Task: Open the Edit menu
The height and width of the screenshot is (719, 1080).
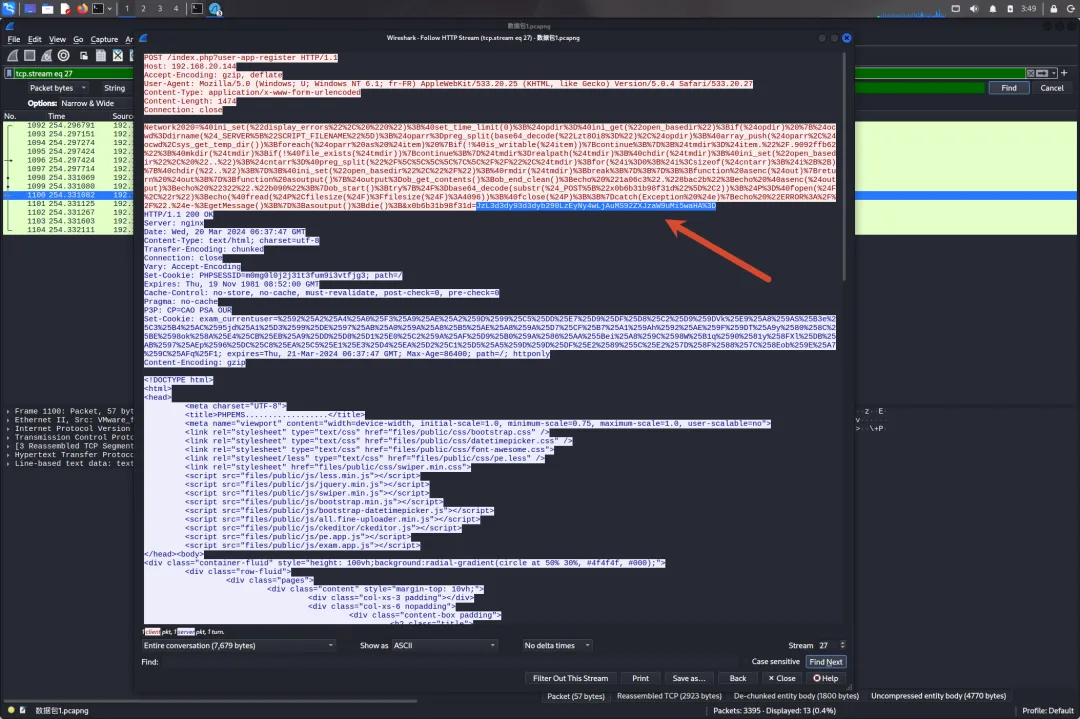Action: [x=34, y=39]
